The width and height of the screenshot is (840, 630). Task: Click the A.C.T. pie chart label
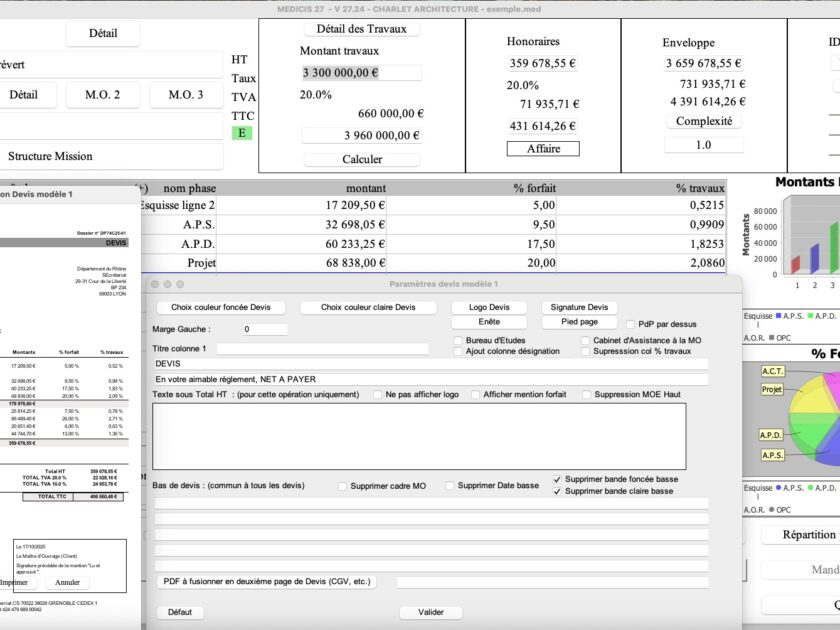click(772, 371)
